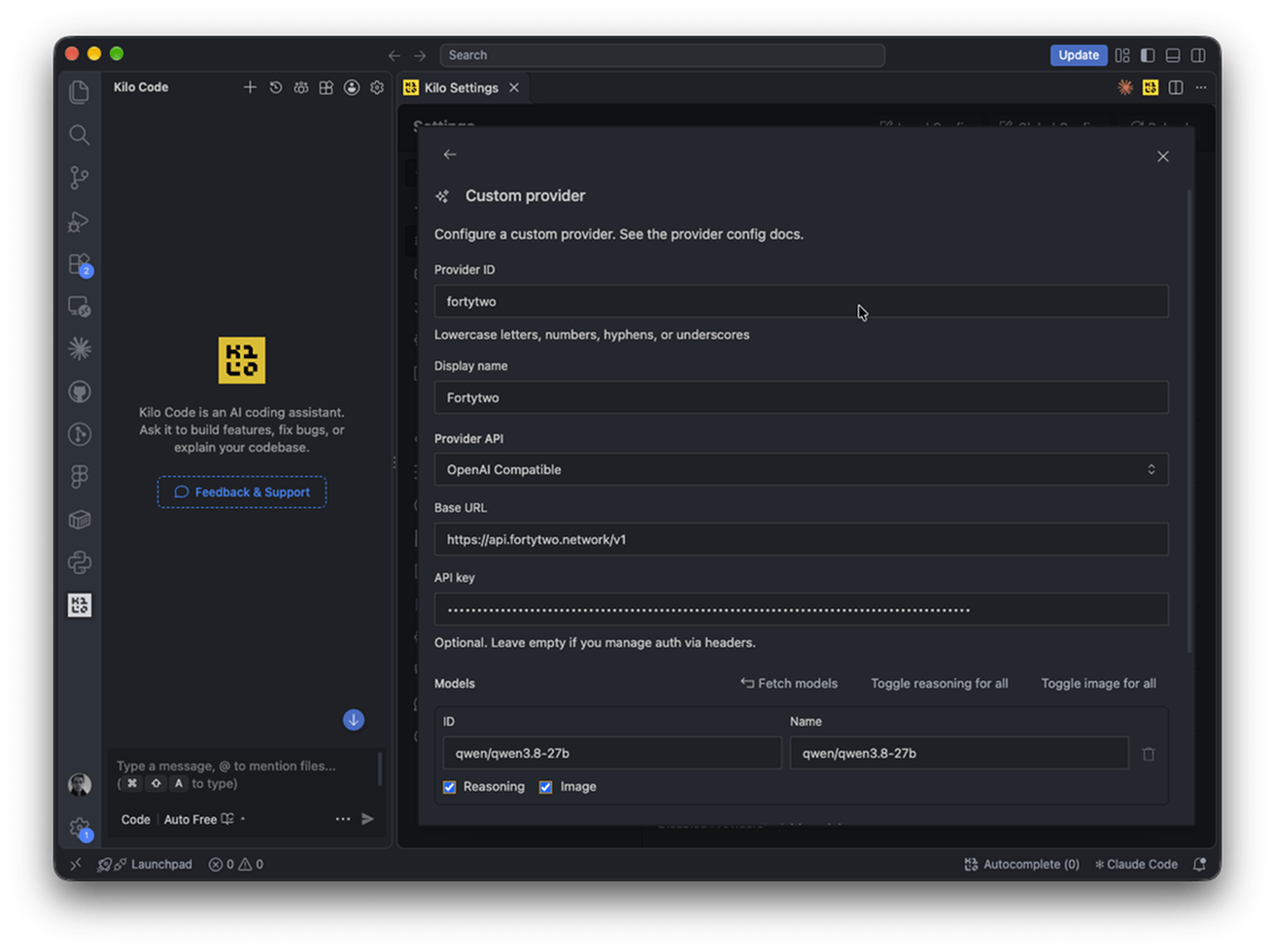Image resolution: width=1275 pixels, height=952 pixels.
Task: Open Claude Code icon in editor toolbar
Action: (x=1125, y=87)
